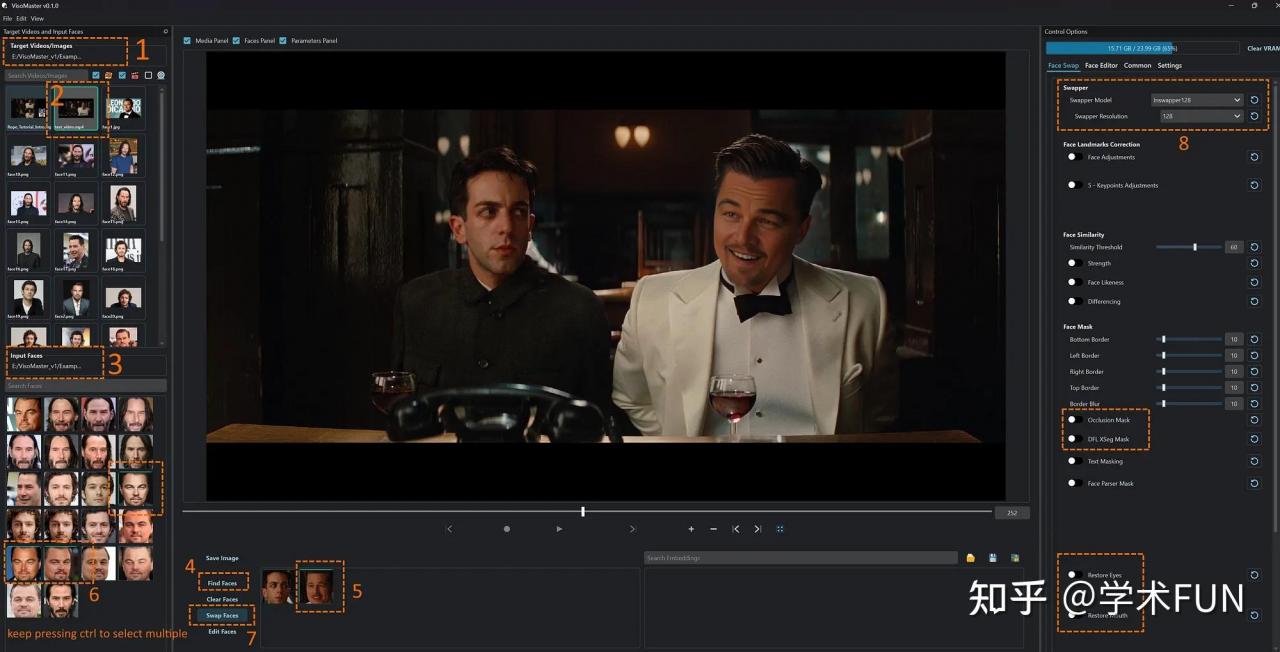The width and height of the screenshot is (1280, 652).
Task: Open the Settings tab
Action: pyautogui.click(x=1169, y=66)
